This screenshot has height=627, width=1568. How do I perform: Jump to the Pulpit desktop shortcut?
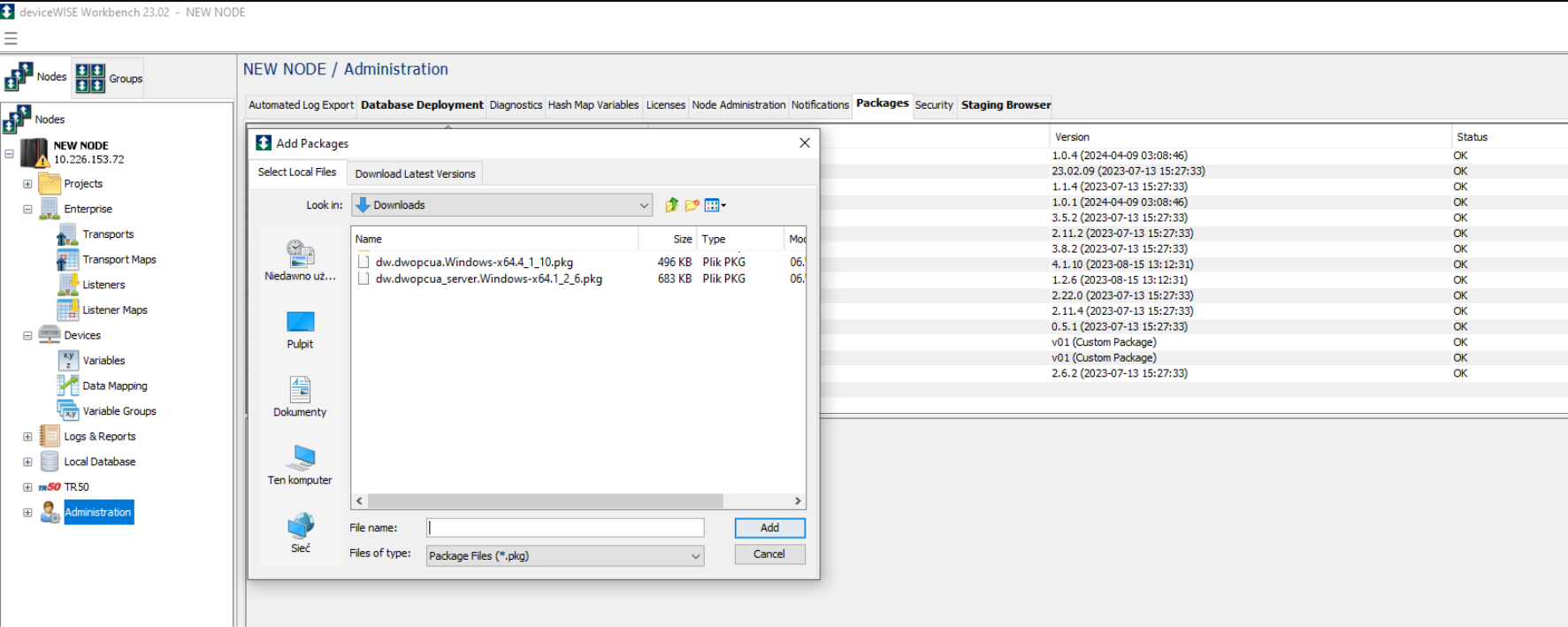(300, 330)
